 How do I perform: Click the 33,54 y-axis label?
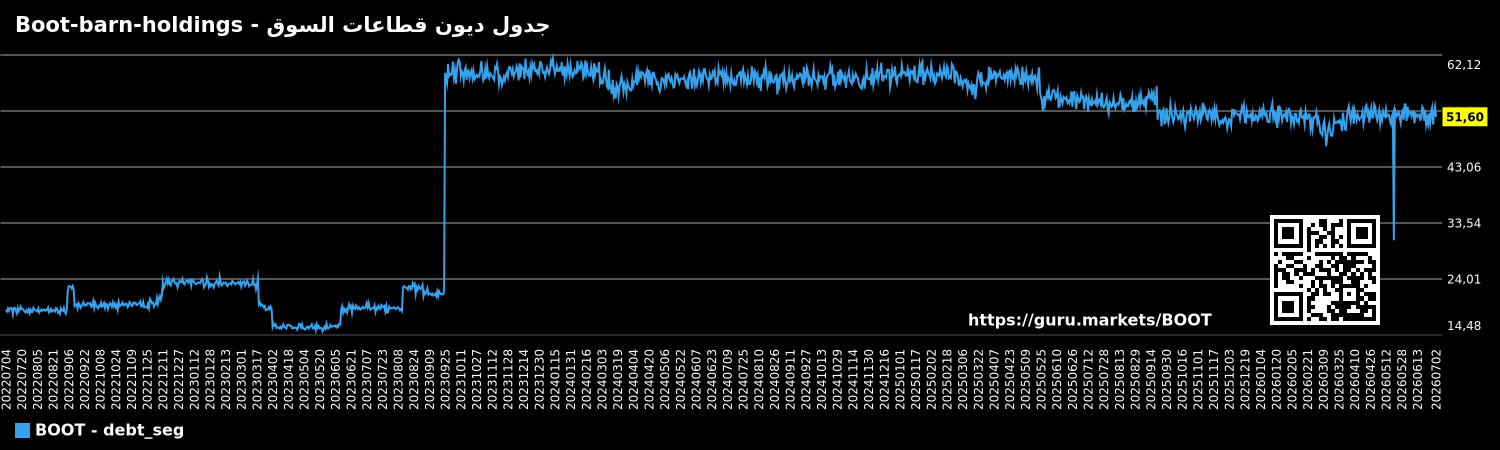click(x=1464, y=223)
